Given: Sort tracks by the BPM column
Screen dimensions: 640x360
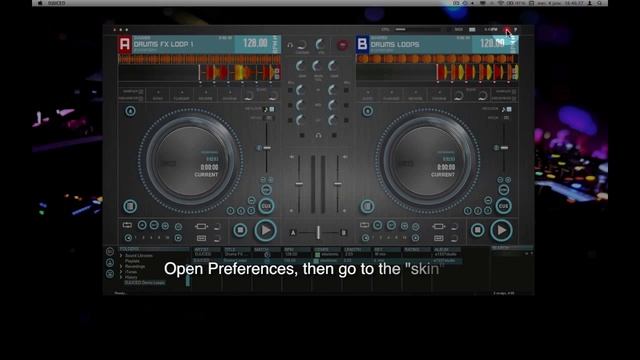Looking at the screenshot, I should click(x=297, y=249).
